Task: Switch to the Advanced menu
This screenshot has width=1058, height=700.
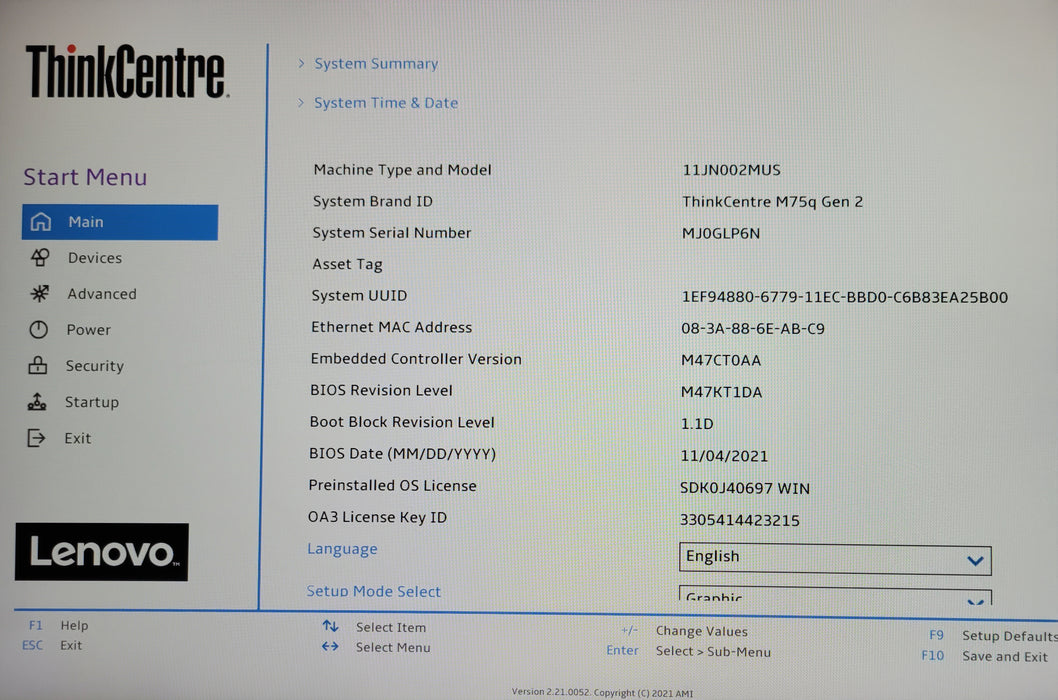Action: point(102,294)
